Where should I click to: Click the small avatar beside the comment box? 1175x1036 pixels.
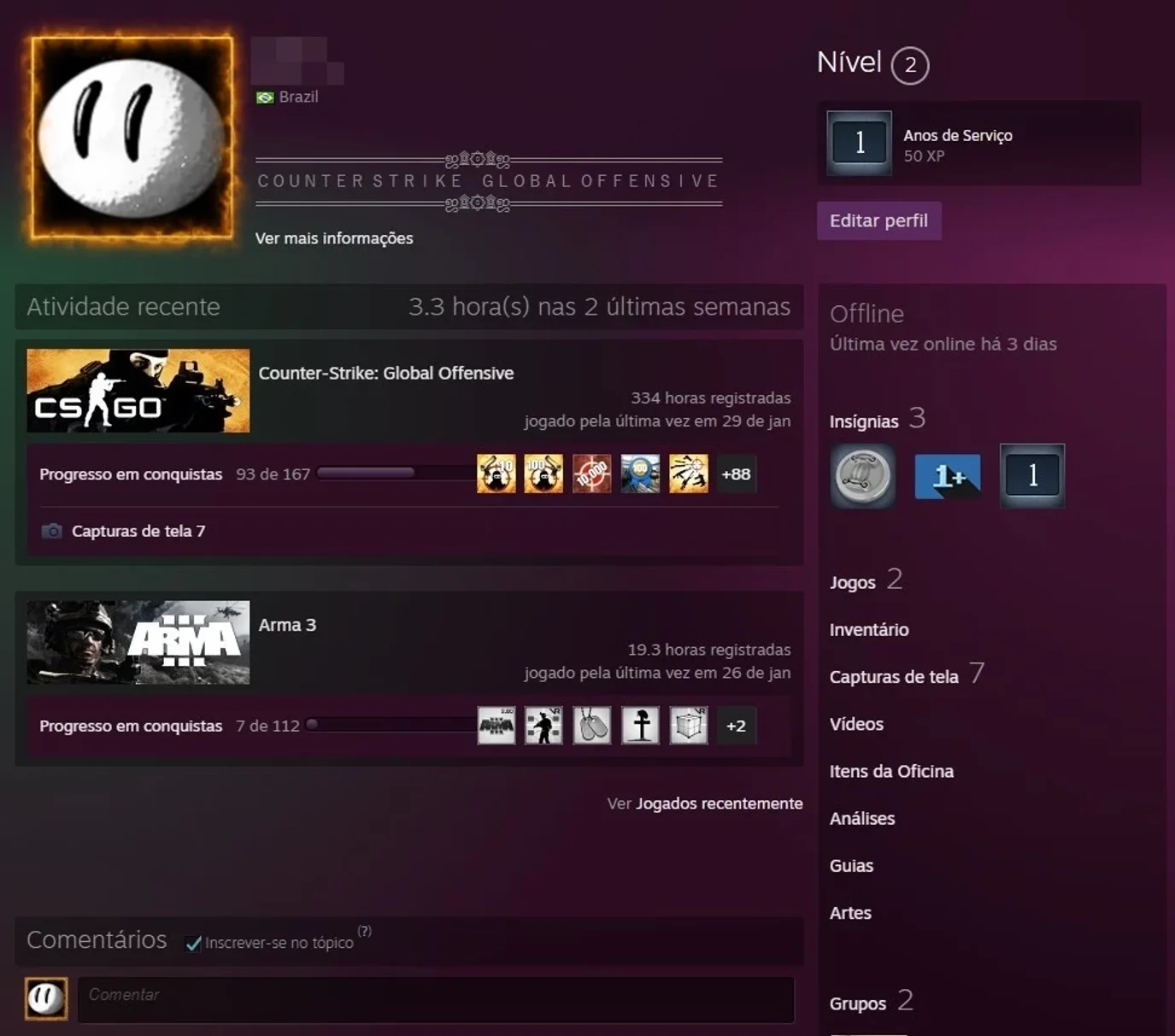pyautogui.click(x=46, y=998)
